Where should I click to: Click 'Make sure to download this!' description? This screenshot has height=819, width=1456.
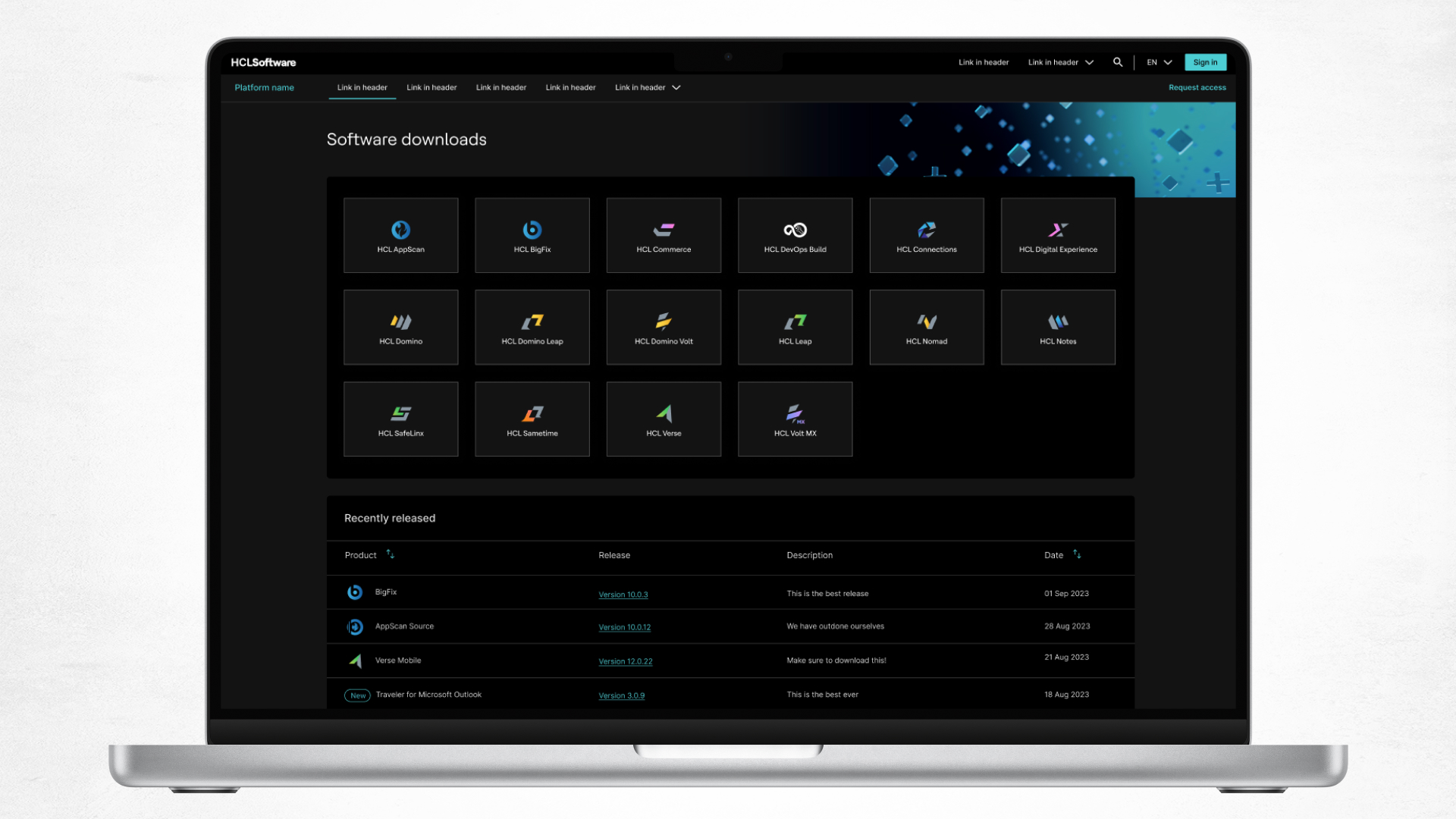tap(836, 661)
